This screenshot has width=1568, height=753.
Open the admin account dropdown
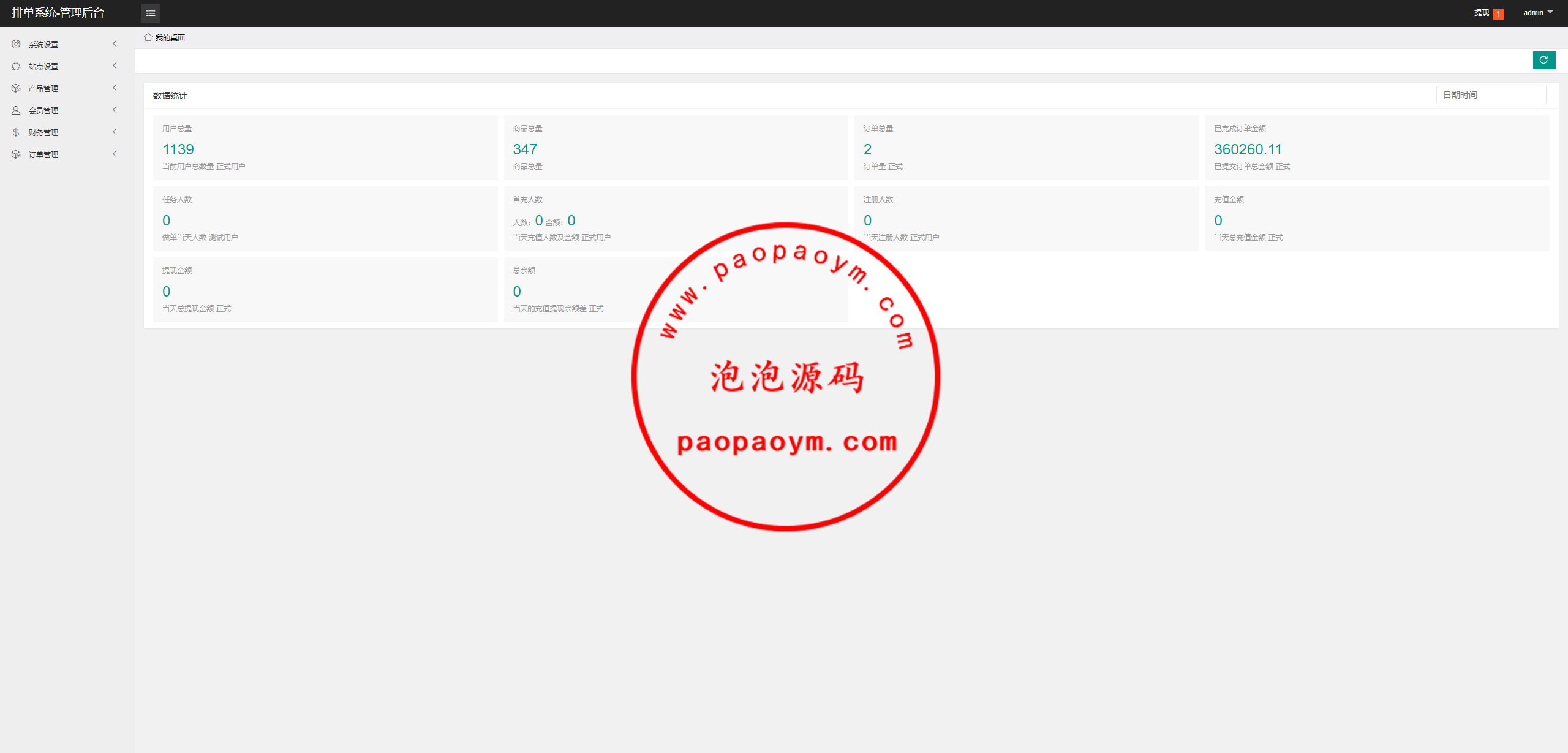1538,13
